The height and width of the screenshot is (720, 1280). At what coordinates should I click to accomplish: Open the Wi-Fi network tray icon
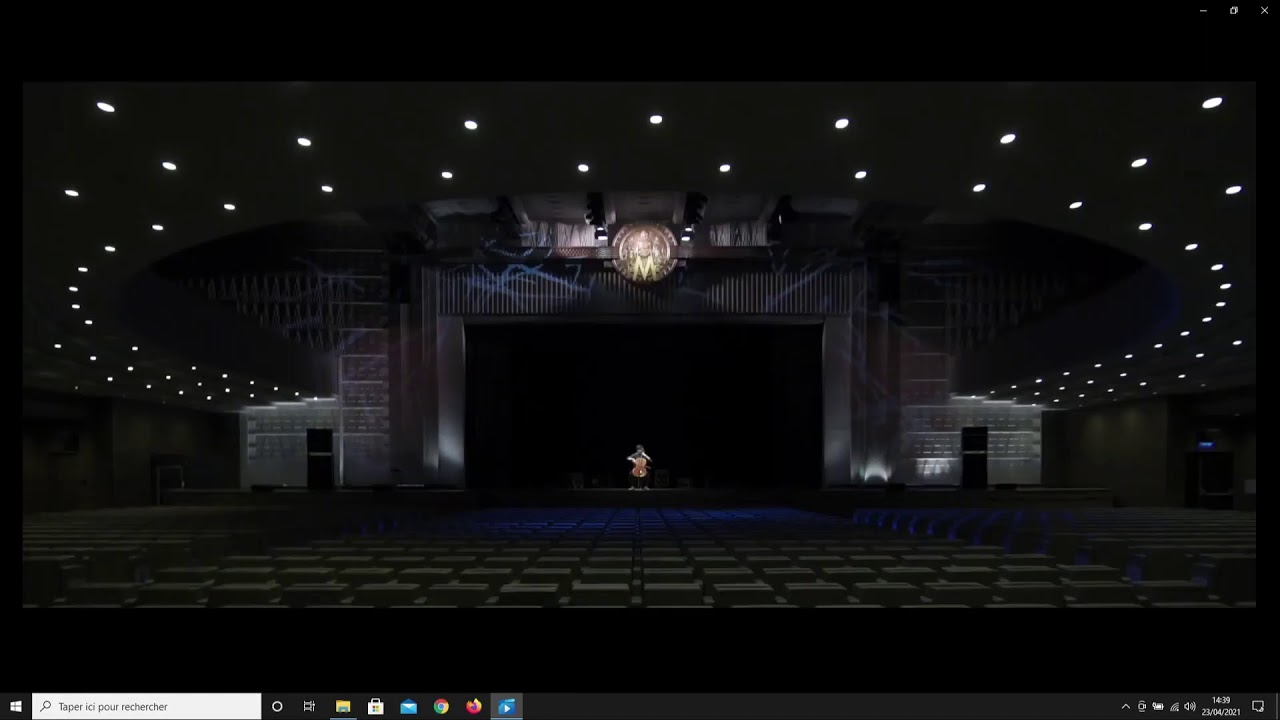point(1174,707)
